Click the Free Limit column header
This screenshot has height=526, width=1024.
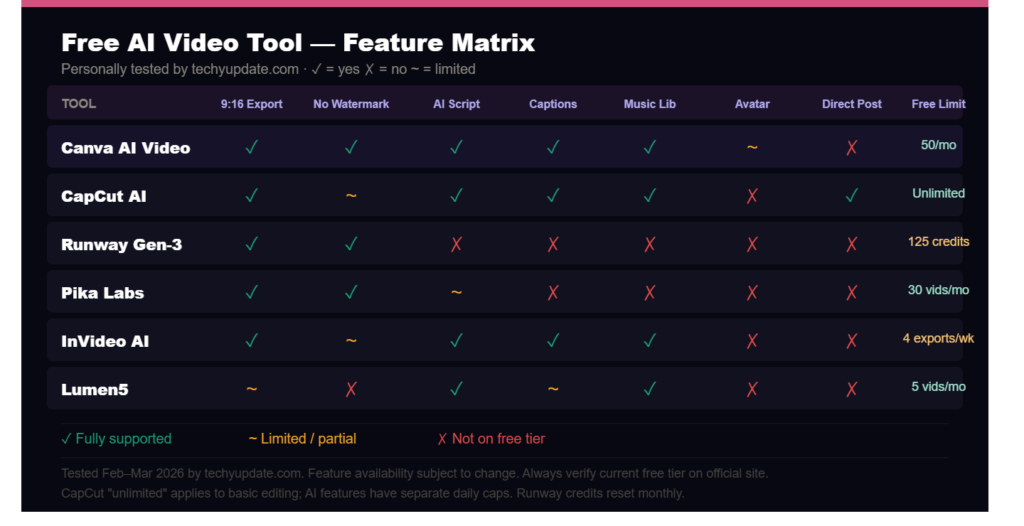click(938, 104)
